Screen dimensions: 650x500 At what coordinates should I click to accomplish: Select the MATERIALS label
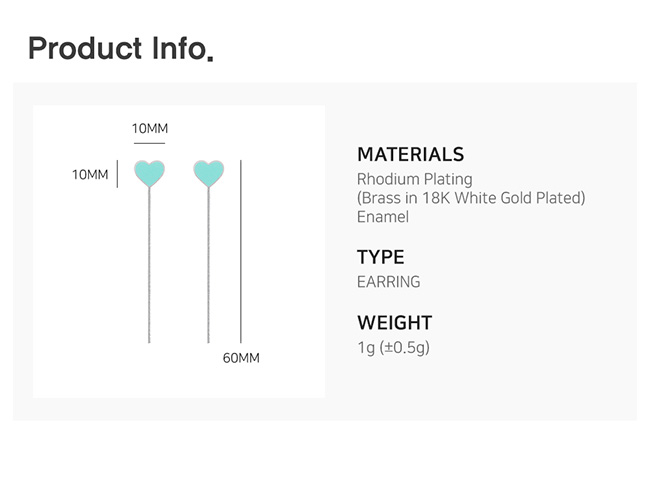(410, 154)
